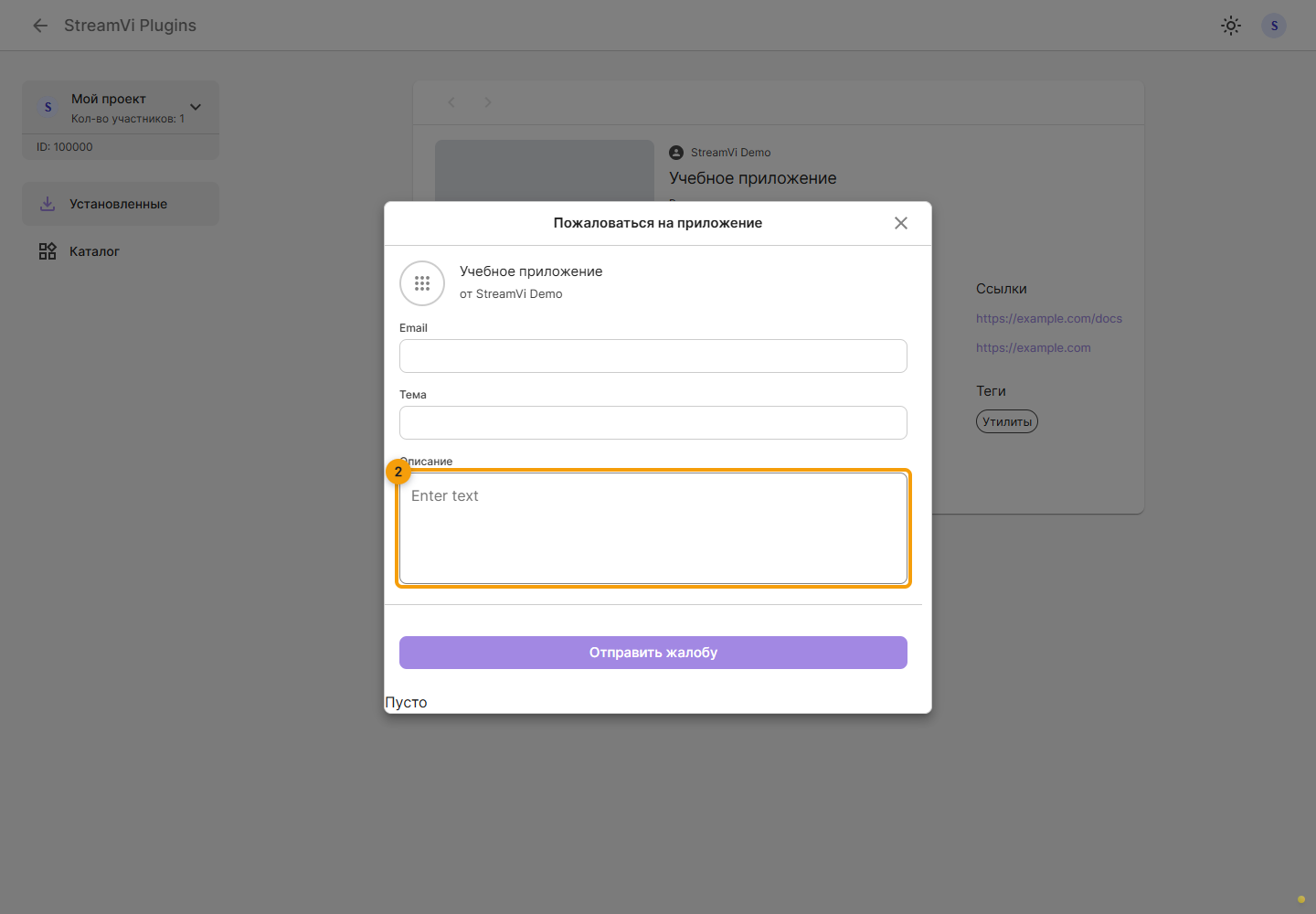Click the Отправить жалобу button
This screenshot has width=1316, height=914.
pyautogui.click(x=653, y=653)
